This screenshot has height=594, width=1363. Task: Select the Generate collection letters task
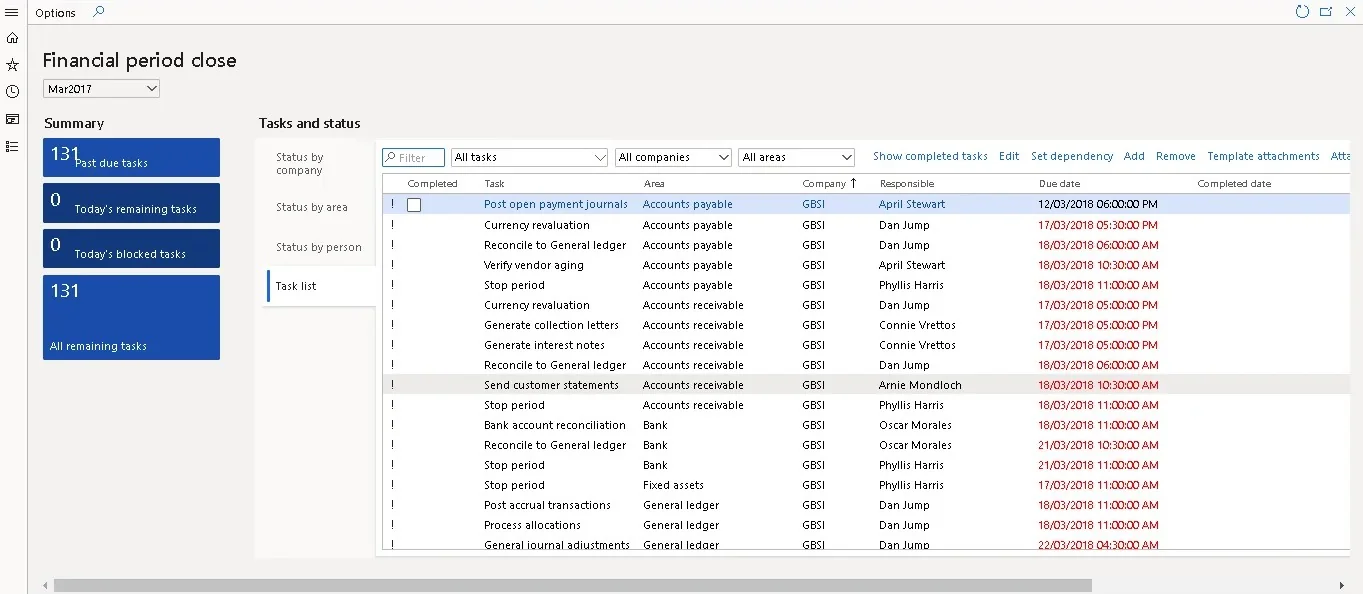551,325
